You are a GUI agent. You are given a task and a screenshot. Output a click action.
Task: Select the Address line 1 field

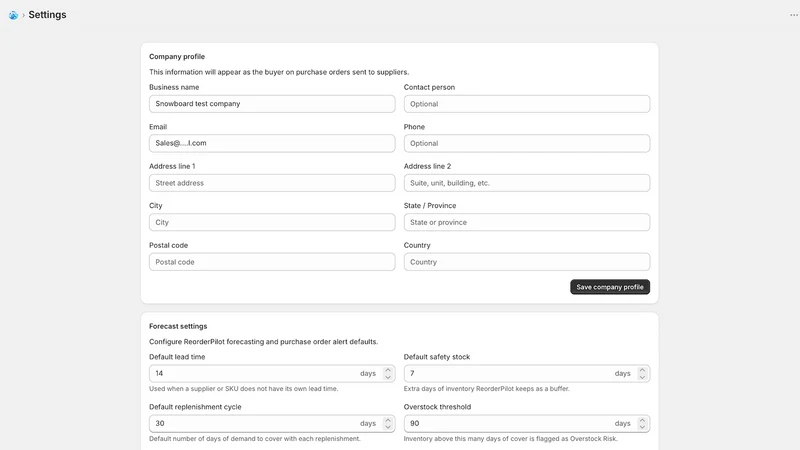[272, 183]
